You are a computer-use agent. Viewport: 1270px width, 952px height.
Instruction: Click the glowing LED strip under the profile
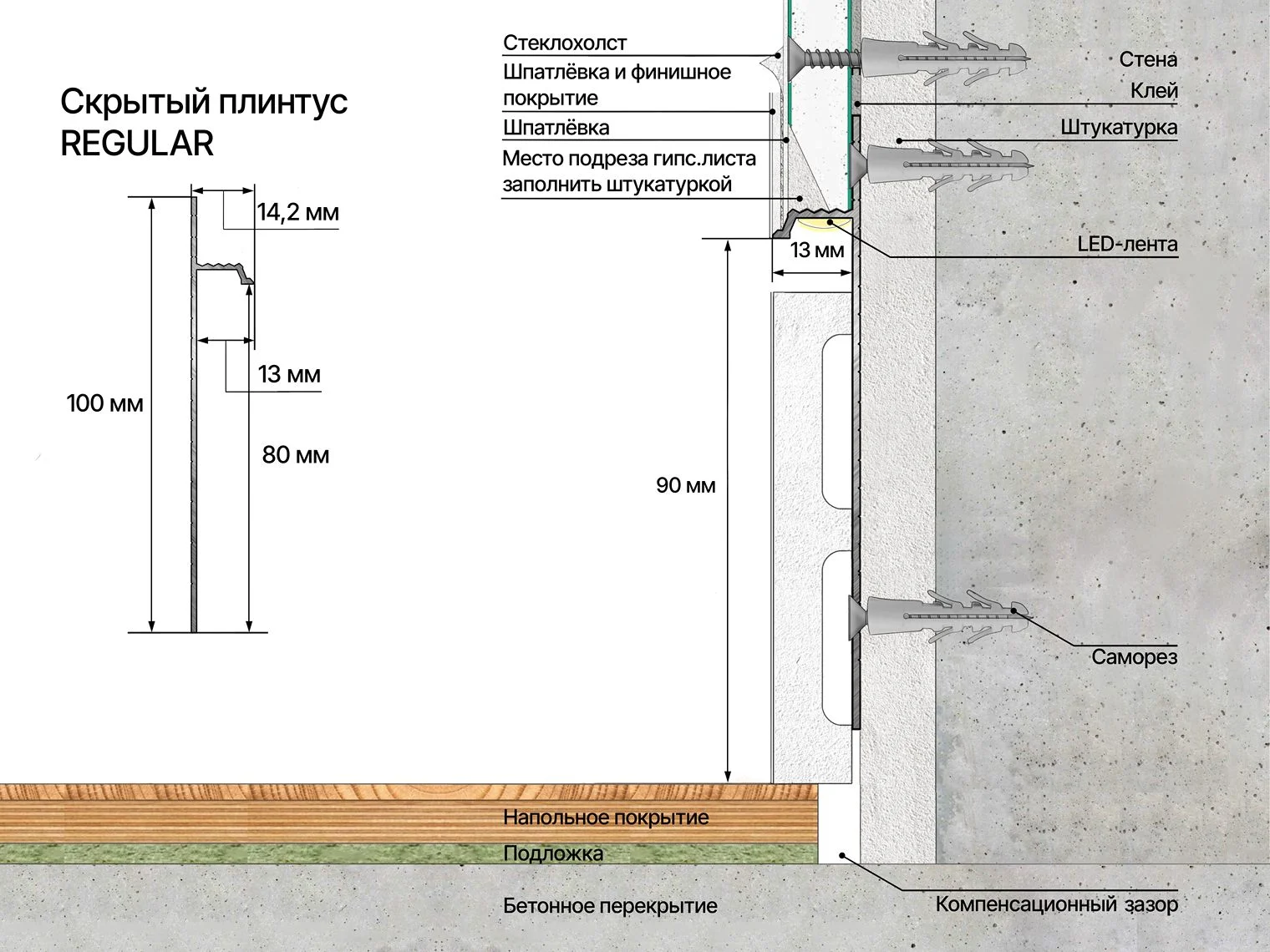click(x=823, y=223)
